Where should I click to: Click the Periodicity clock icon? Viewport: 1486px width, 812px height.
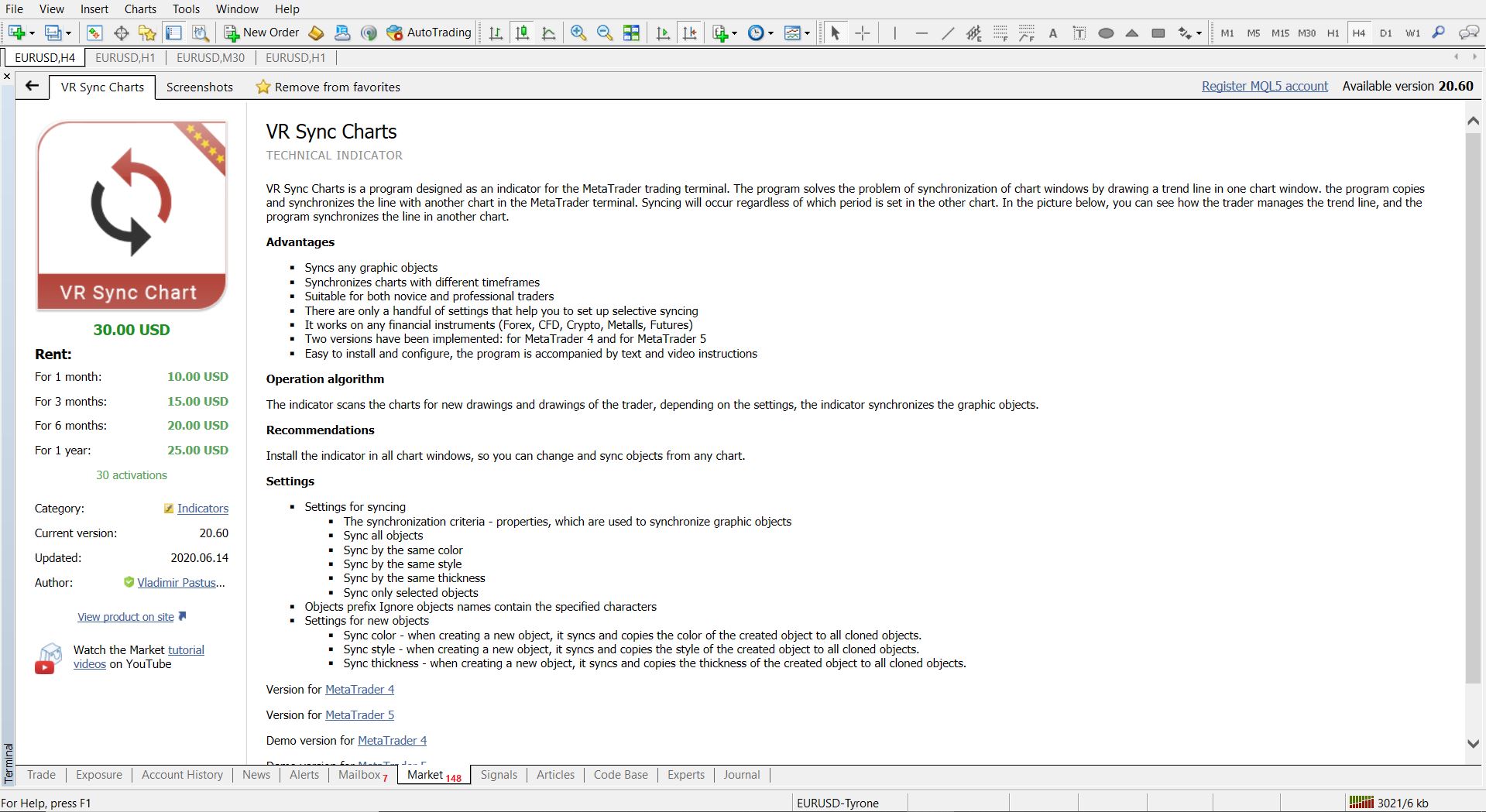(x=756, y=33)
